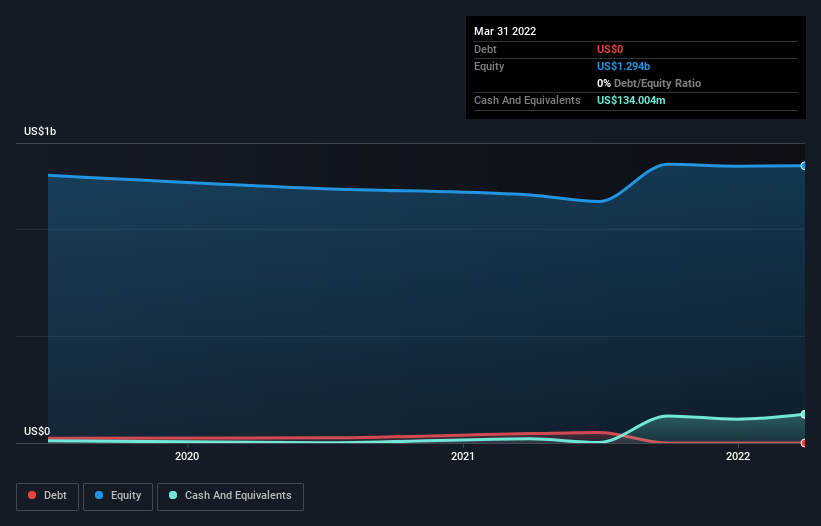The width and height of the screenshot is (821, 526).
Task: Click the US$1.294b equity value
Action: pos(624,66)
